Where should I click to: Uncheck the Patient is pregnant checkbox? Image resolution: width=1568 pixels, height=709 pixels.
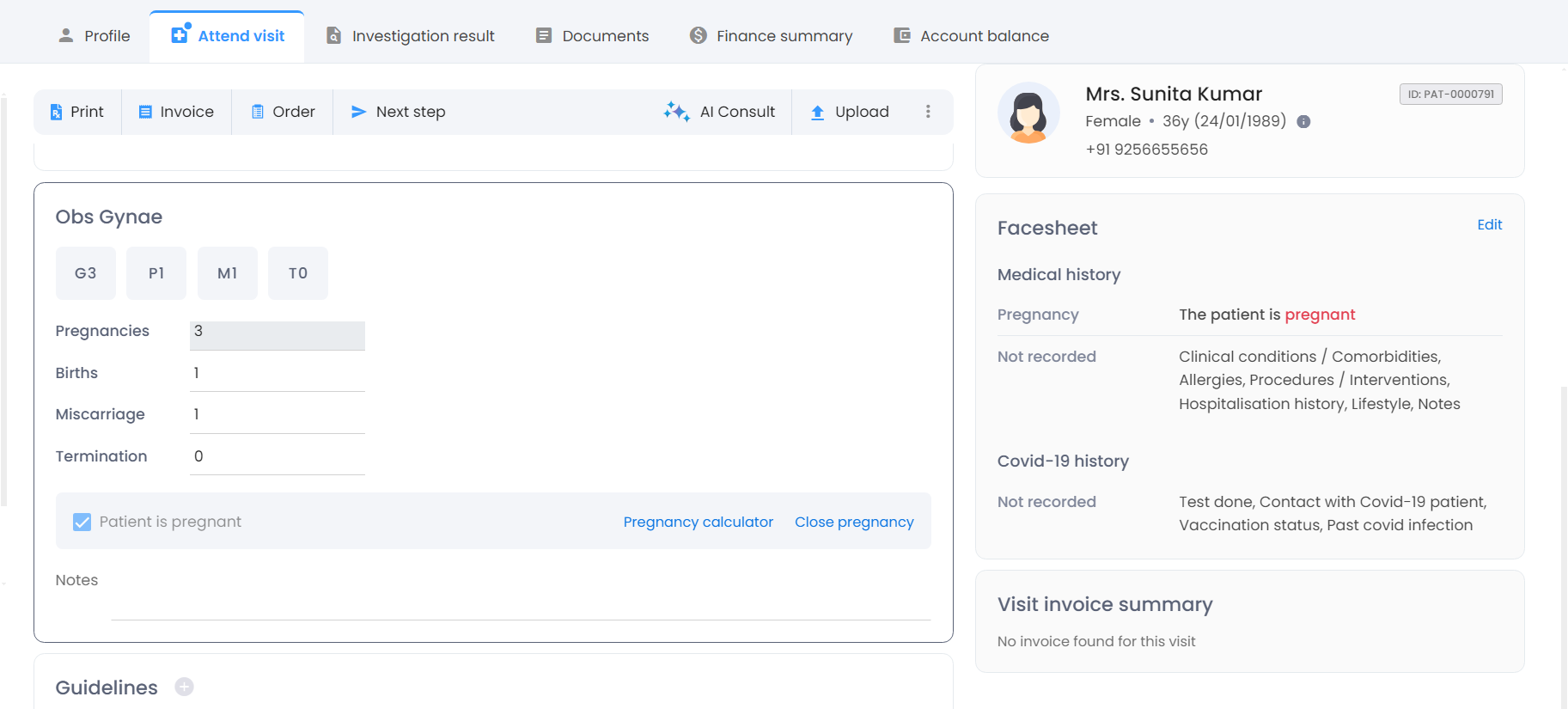click(x=82, y=522)
